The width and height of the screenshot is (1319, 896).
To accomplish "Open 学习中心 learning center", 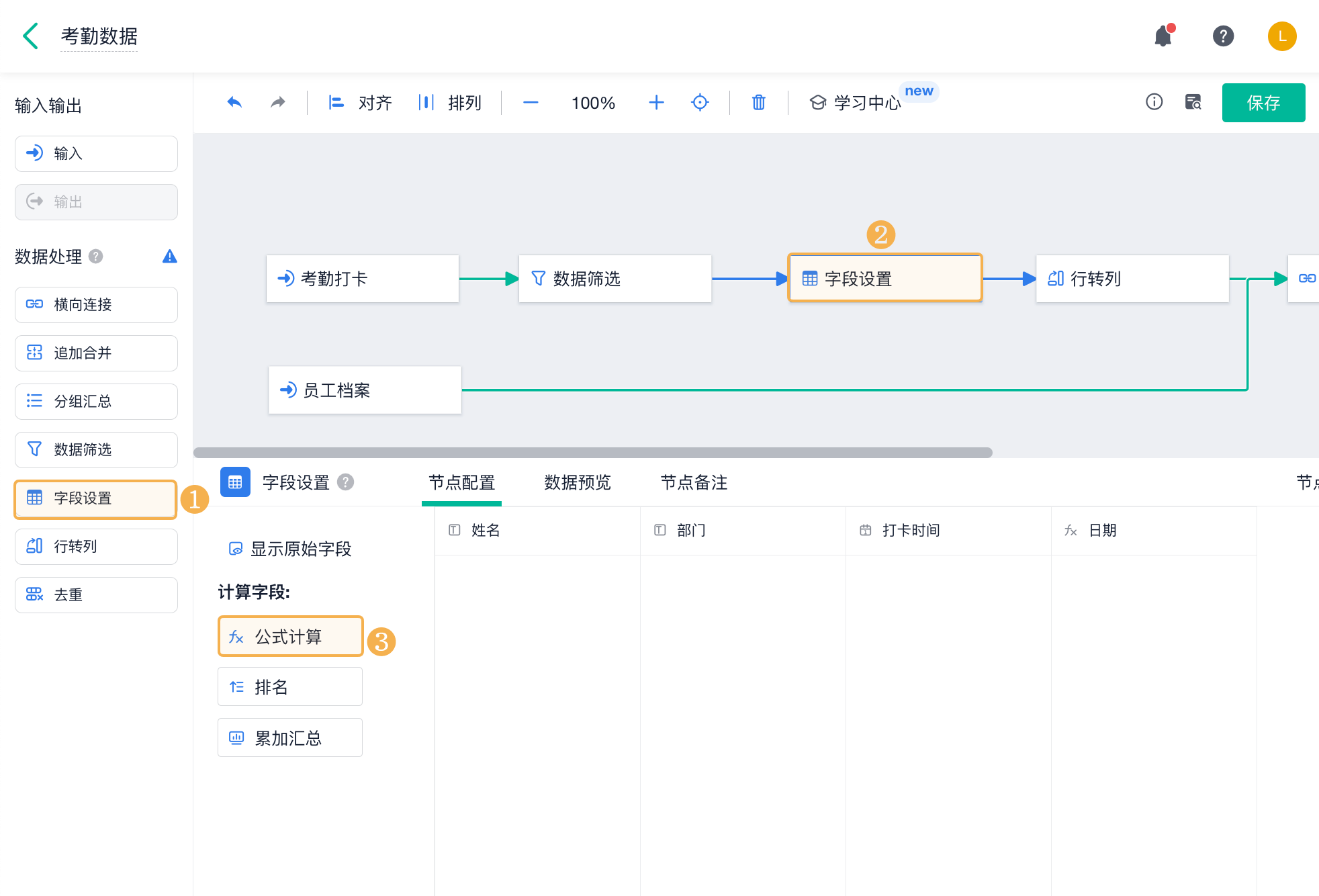I will tap(855, 103).
